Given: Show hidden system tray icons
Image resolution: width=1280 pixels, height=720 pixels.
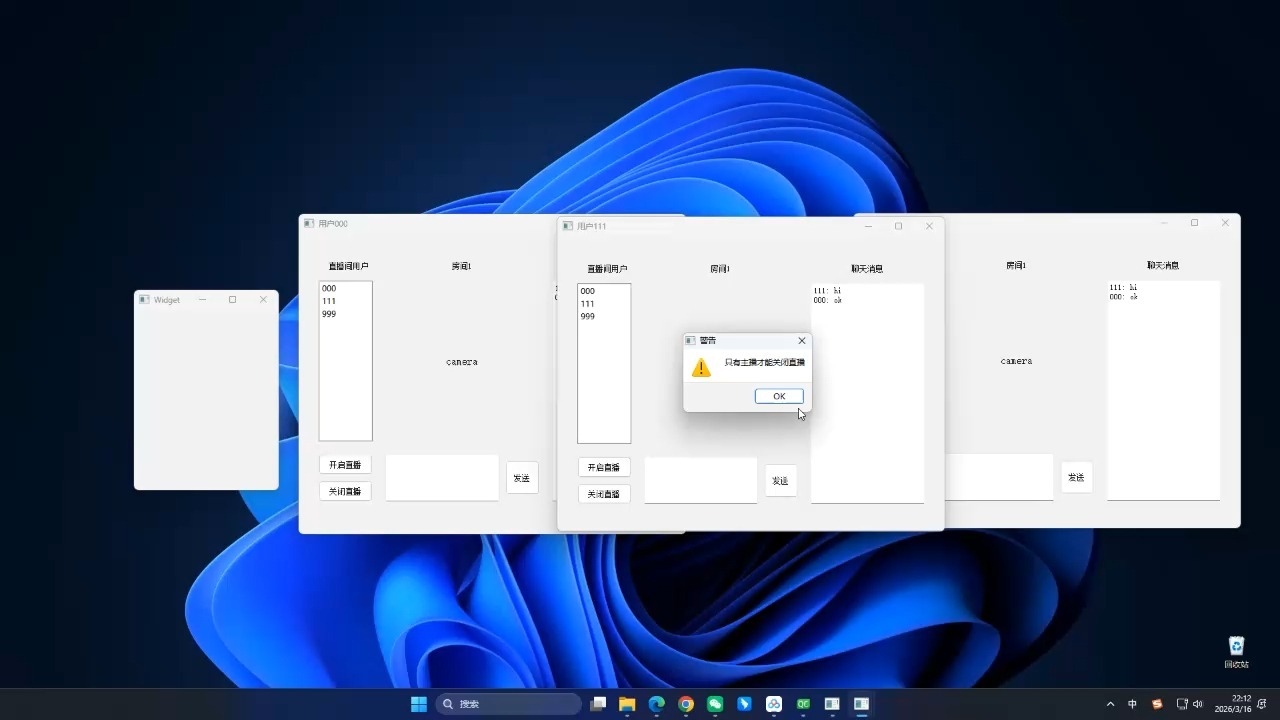Looking at the screenshot, I should click(x=1110, y=704).
